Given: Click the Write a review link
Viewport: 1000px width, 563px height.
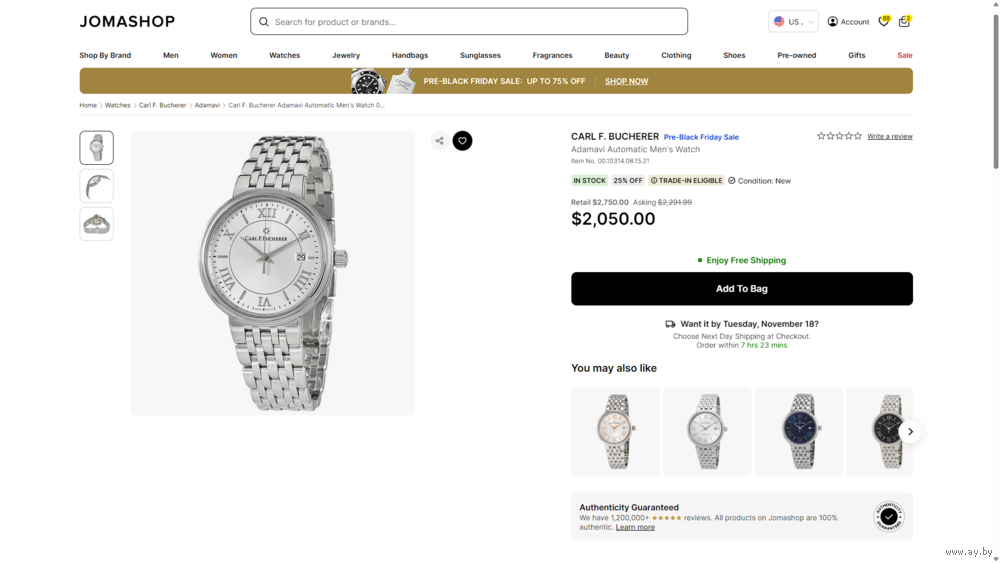Looking at the screenshot, I should pos(889,136).
